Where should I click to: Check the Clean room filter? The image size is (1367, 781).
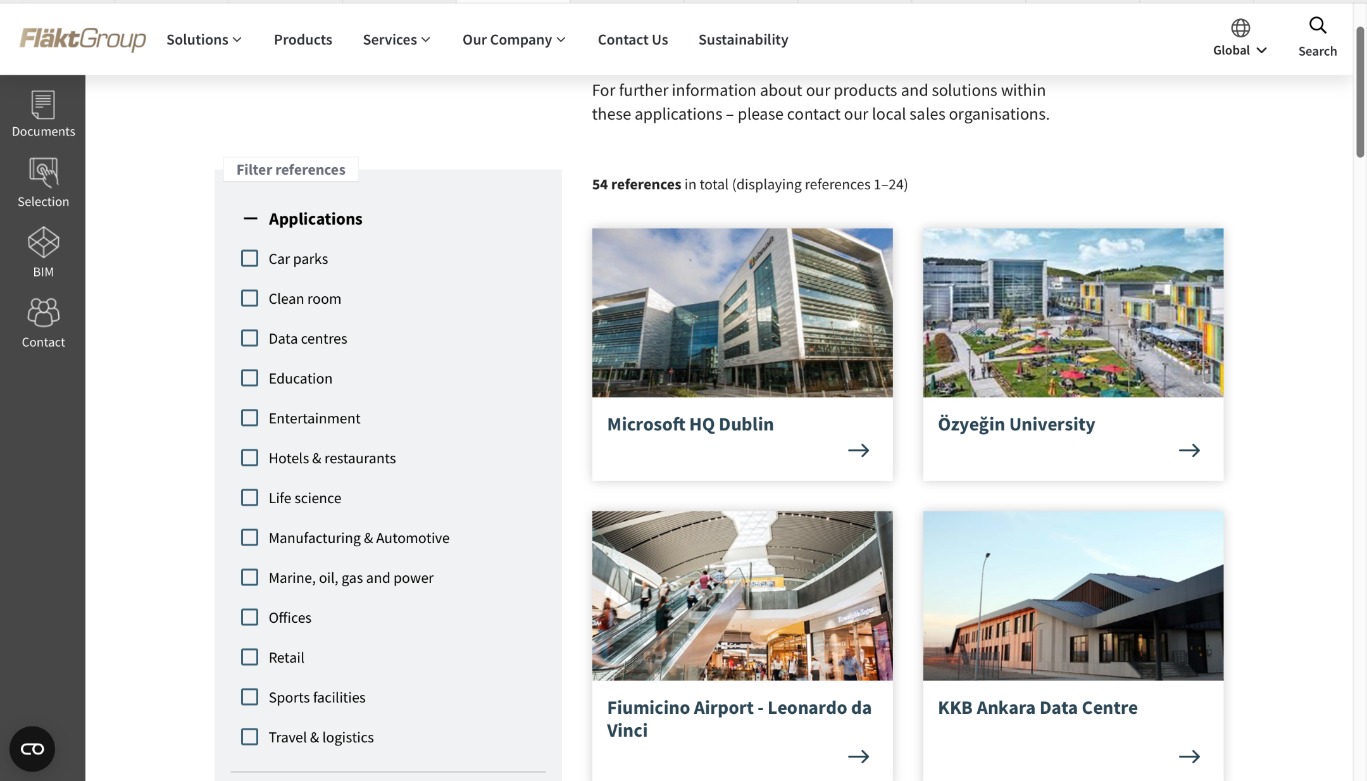250,298
